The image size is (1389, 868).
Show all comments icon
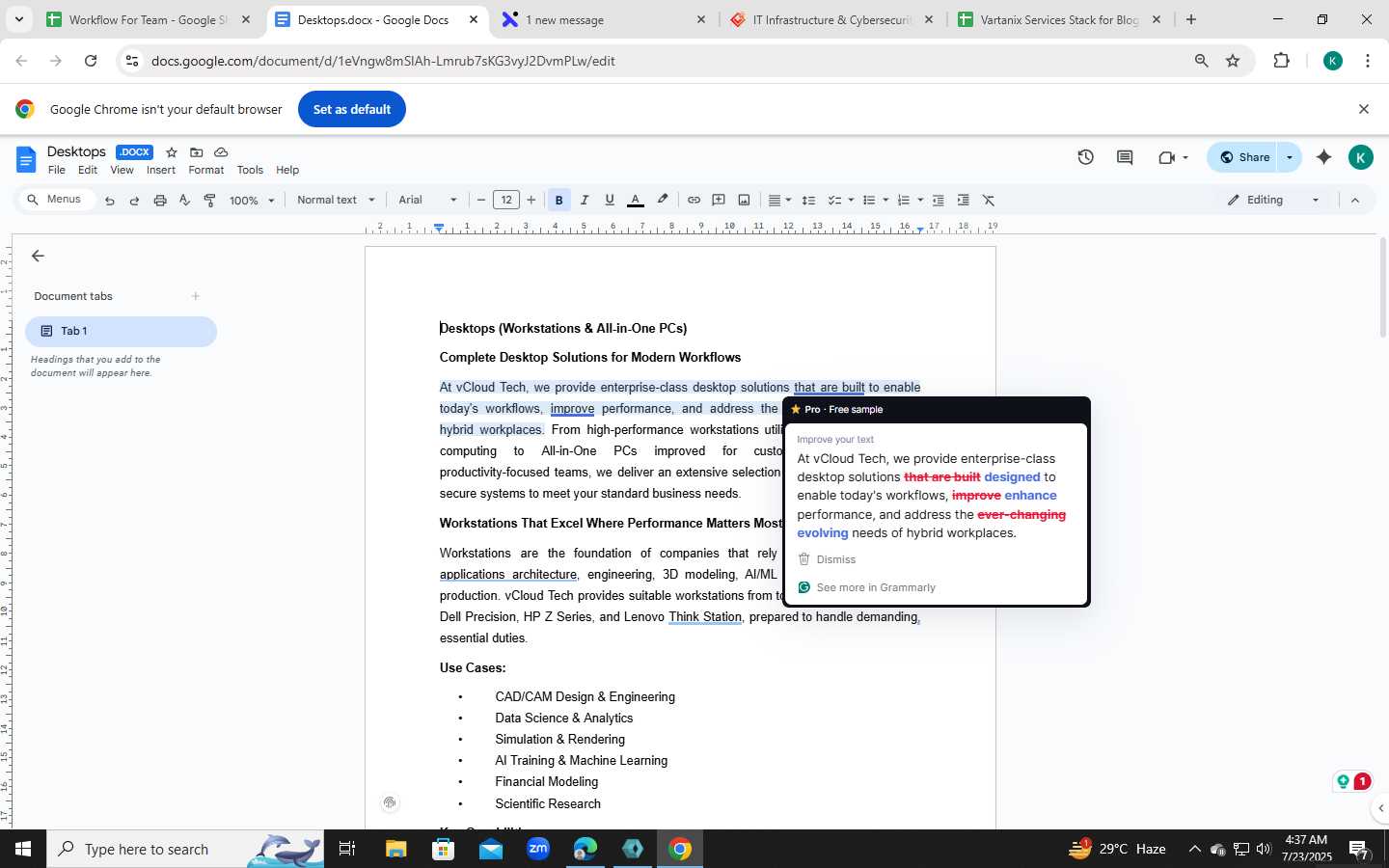tap(1125, 157)
